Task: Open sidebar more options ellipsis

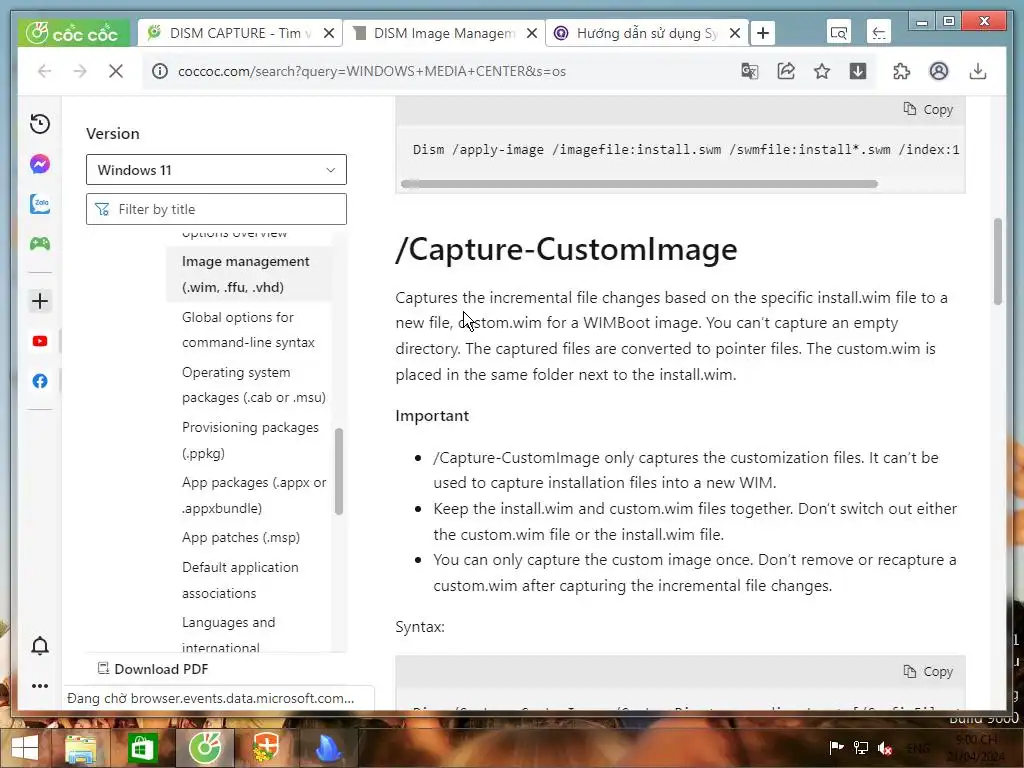Action: [40, 686]
